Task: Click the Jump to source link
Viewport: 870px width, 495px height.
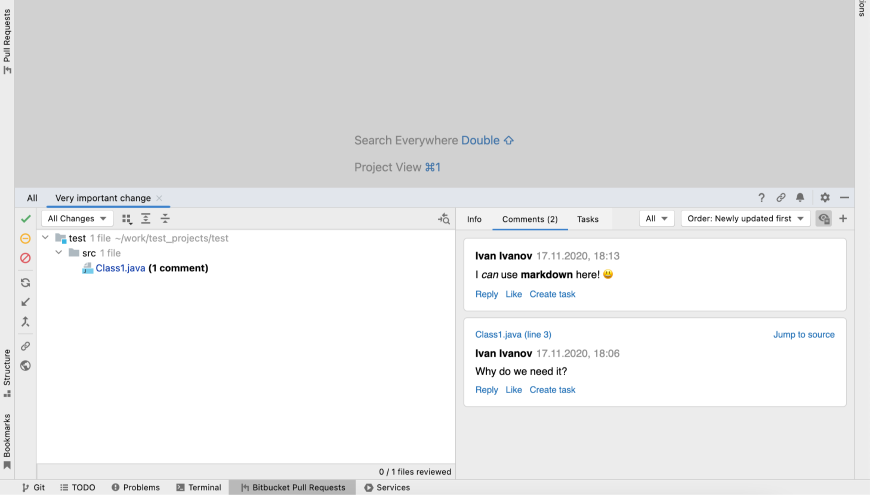Action: click(803, 334)
